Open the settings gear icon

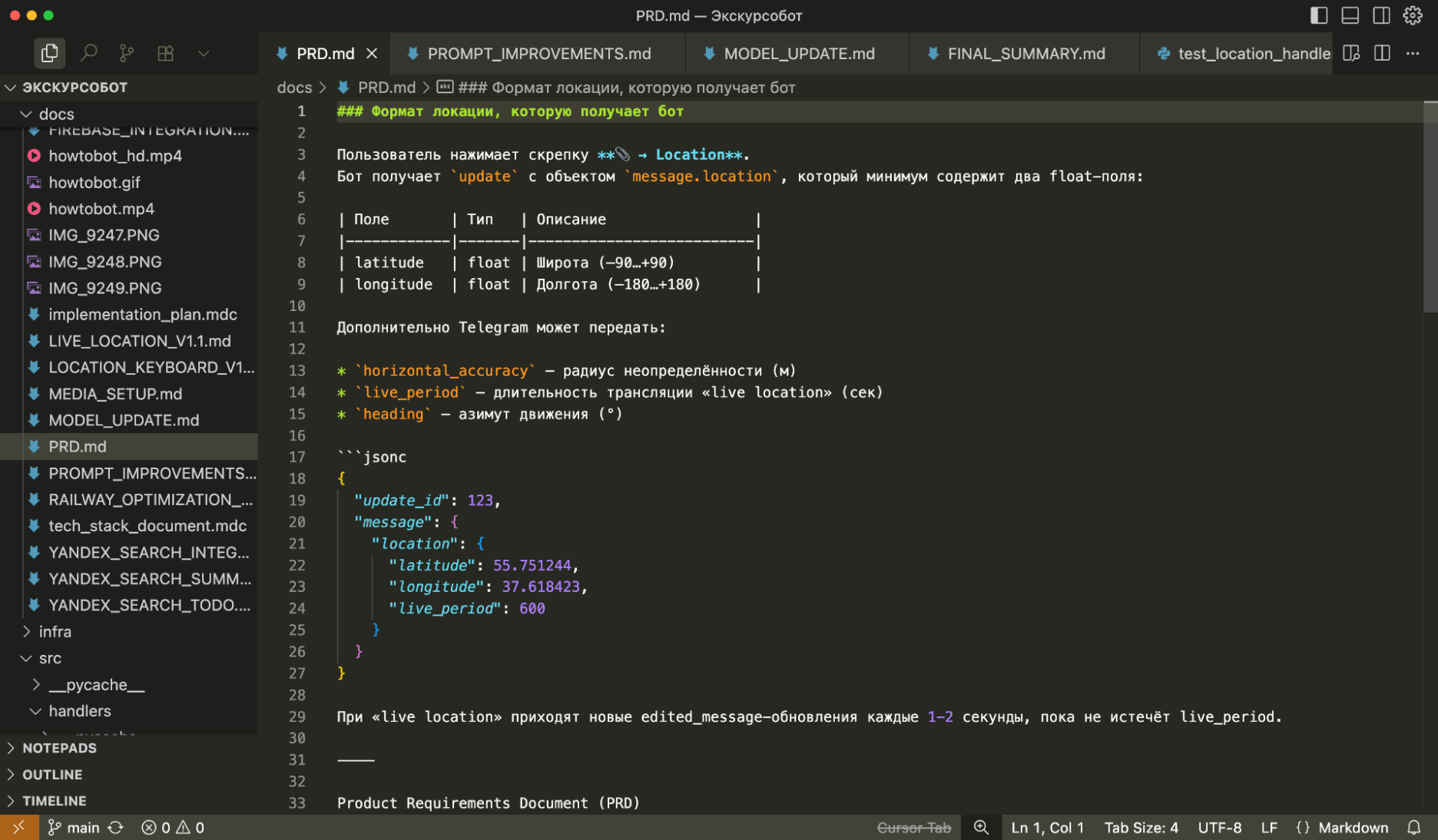pos(1412,15)
